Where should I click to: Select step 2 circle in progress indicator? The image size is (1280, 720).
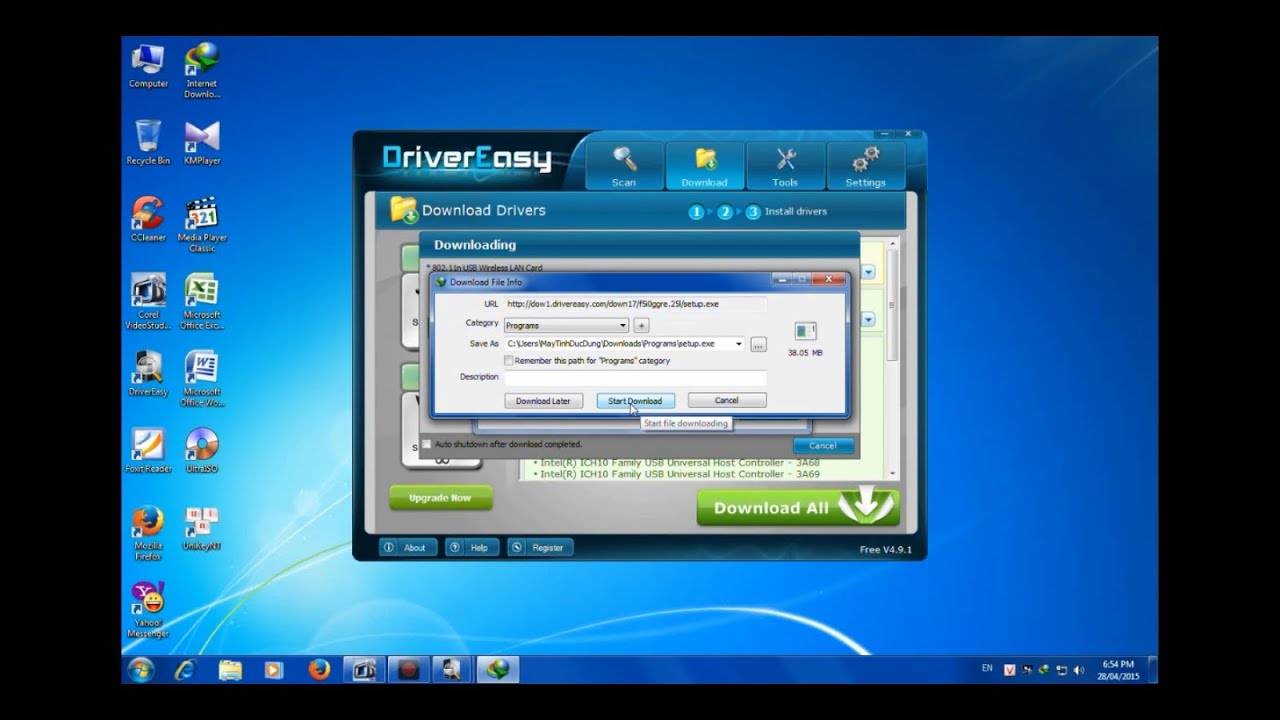725,211
